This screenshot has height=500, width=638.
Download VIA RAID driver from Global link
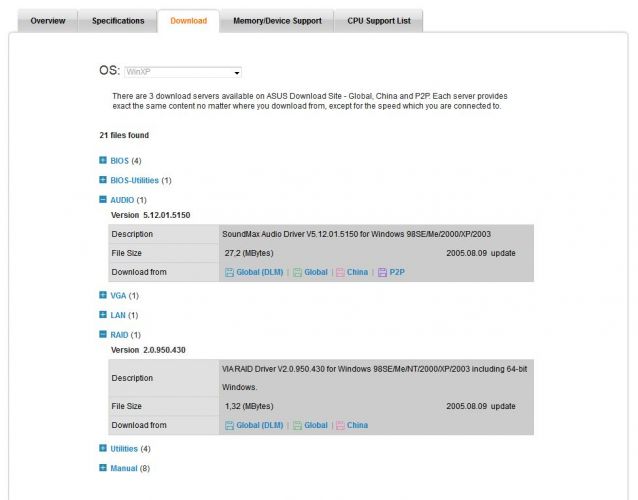(x=316, y=425)
